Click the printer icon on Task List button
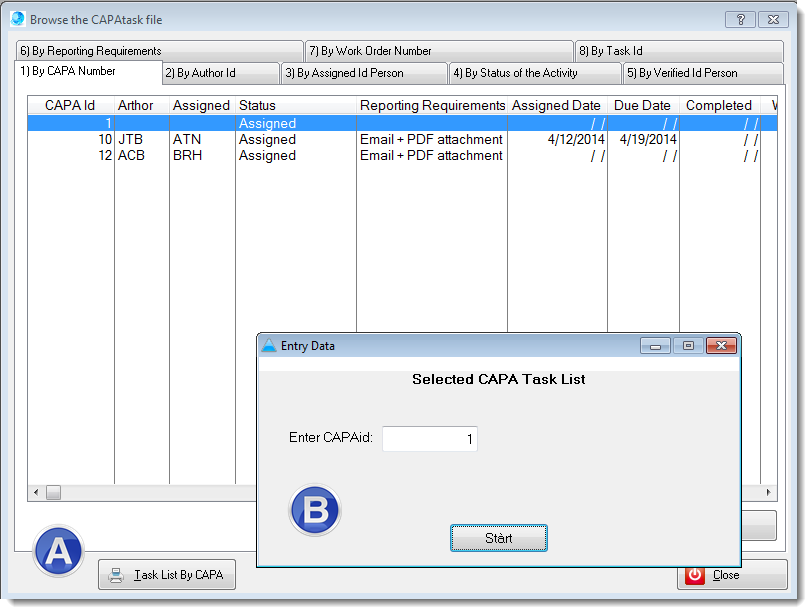 point(116,575)
